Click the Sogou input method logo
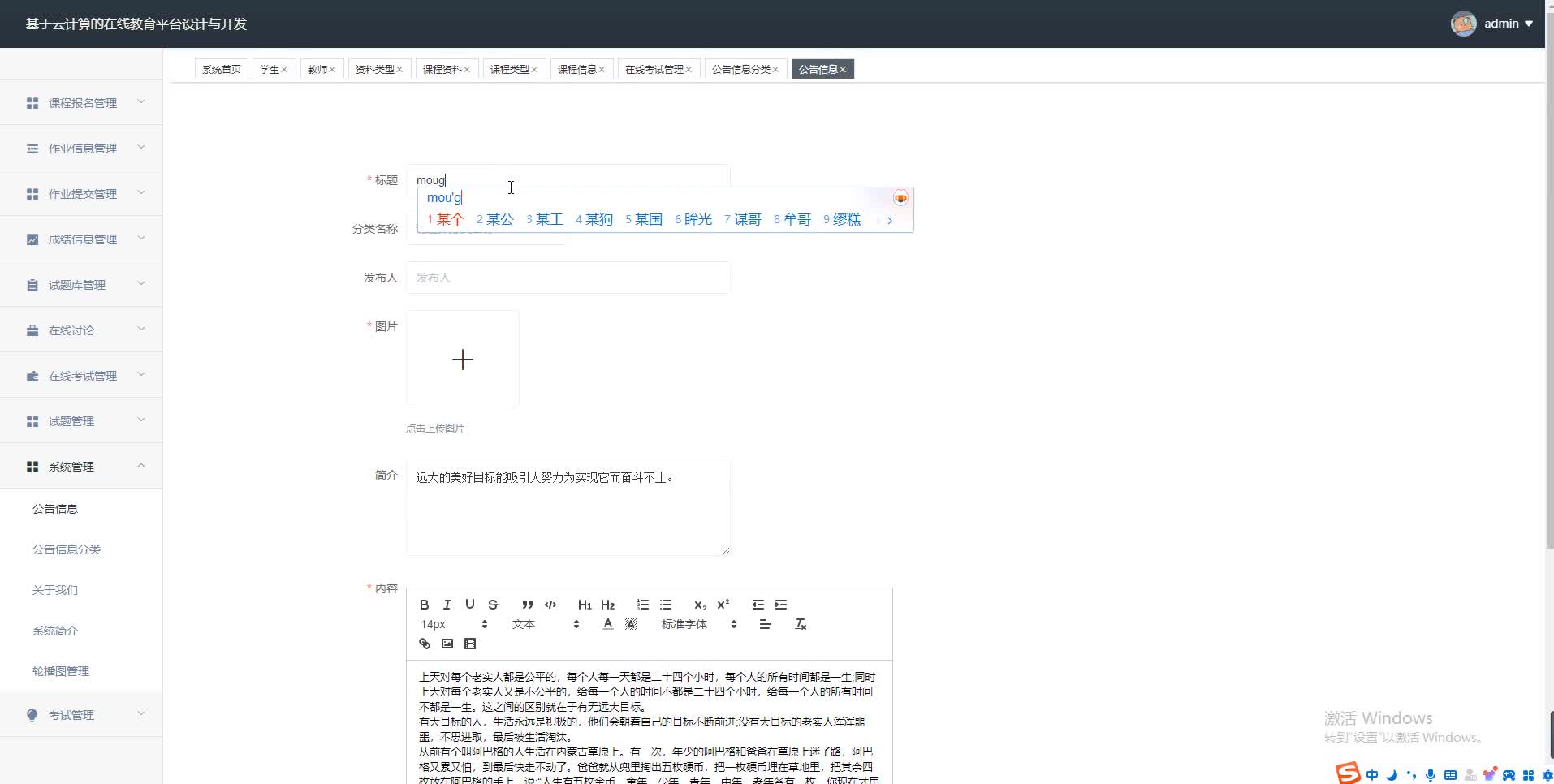1554x784 pixels. pyautogui.click(x=1348, y=773)
